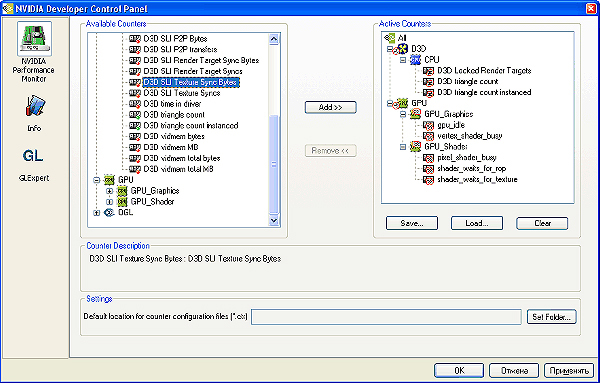Image resolution: width=600 pixels, height=383 pixels.
Task: Select D3D triangle count instanced in Available list
Action: (x=191, y=125)
